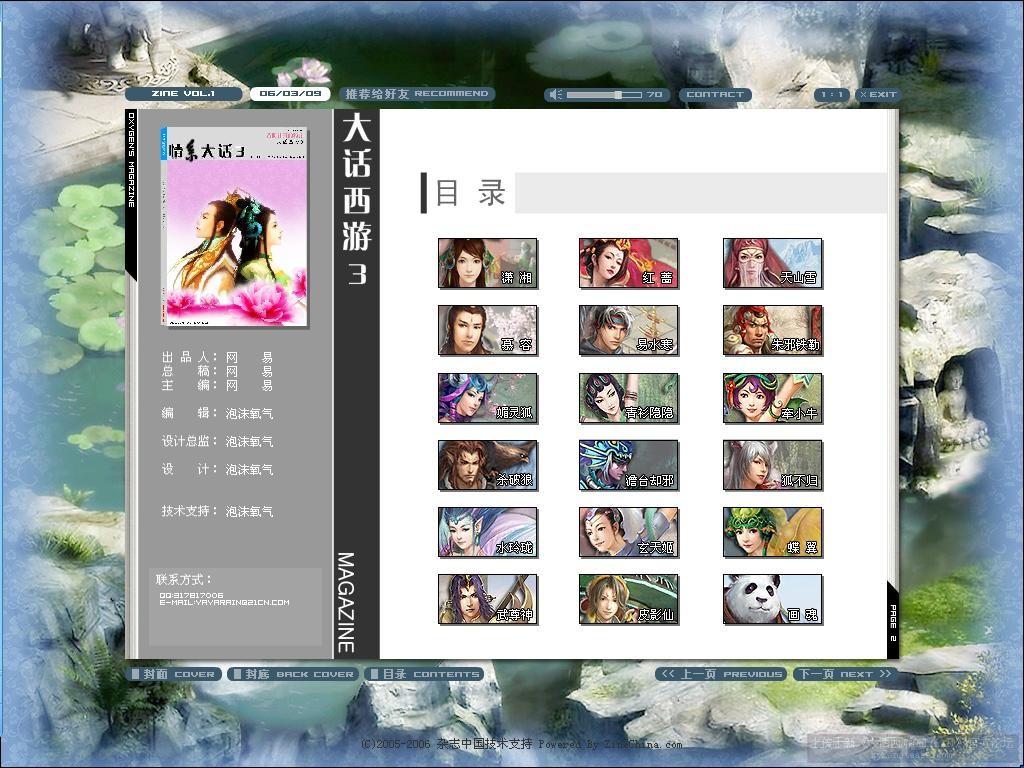1024x768 pixels.
Task: Open the 水玲珑 character thumbnail
Action: (488, 532)
